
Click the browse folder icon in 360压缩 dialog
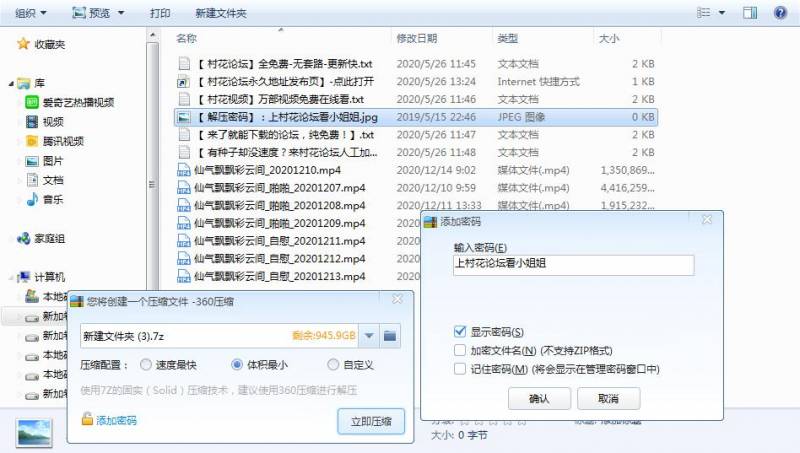(x=391, y=335)
